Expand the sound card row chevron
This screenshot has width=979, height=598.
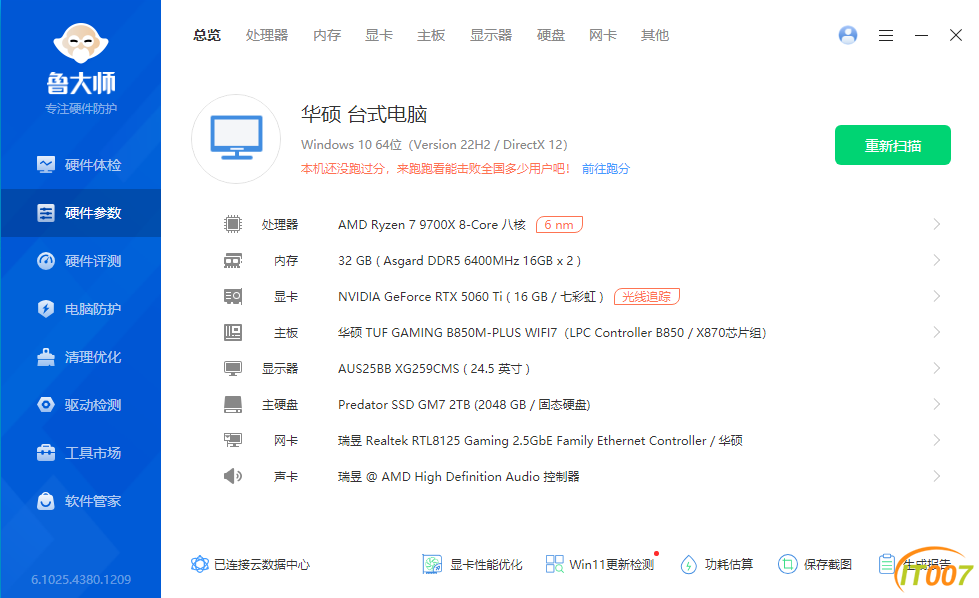tap(936, 476)
